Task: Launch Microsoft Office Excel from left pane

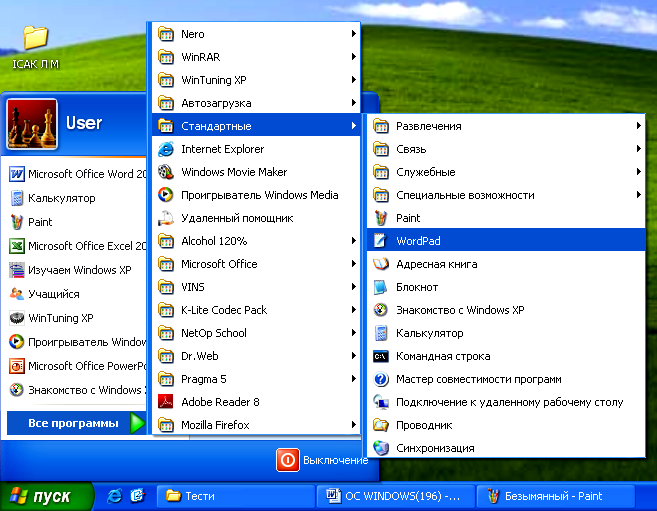Action: 77,246
